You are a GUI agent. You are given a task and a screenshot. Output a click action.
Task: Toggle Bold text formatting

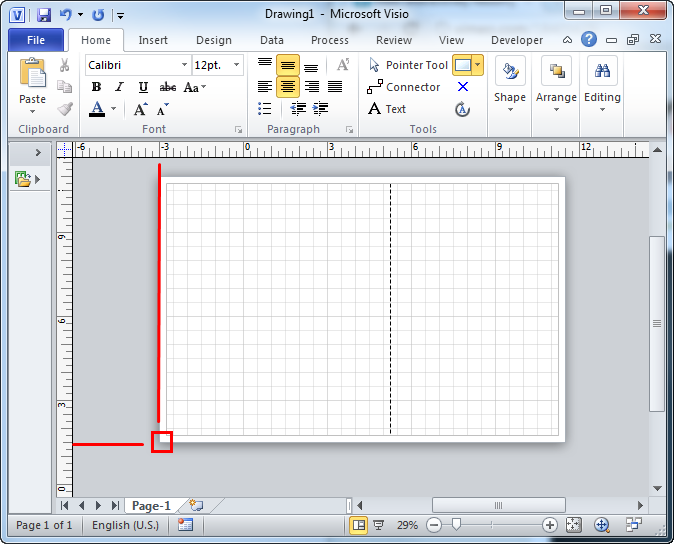[x=96, y=87]
